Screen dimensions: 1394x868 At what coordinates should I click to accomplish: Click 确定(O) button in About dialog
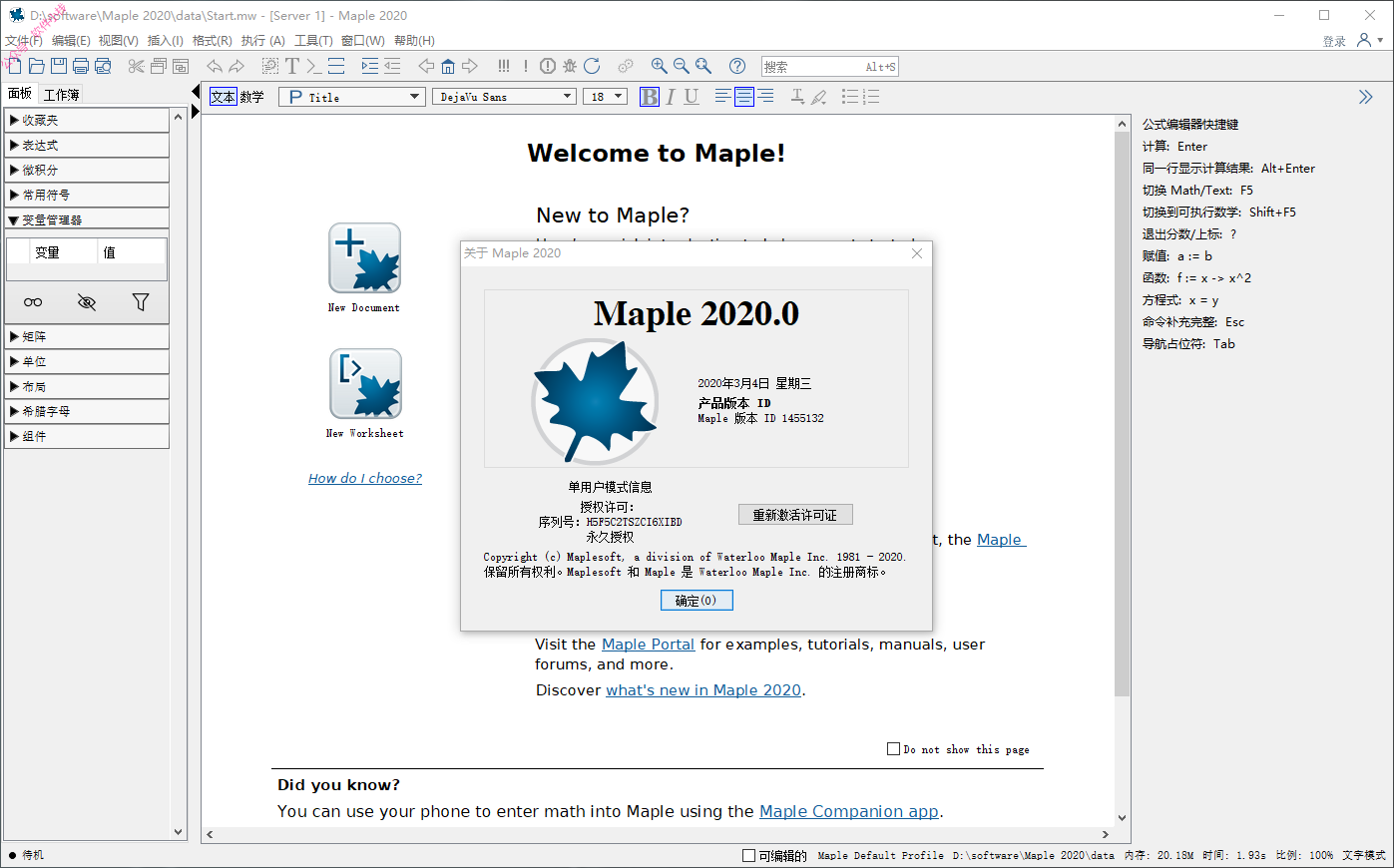697,601
